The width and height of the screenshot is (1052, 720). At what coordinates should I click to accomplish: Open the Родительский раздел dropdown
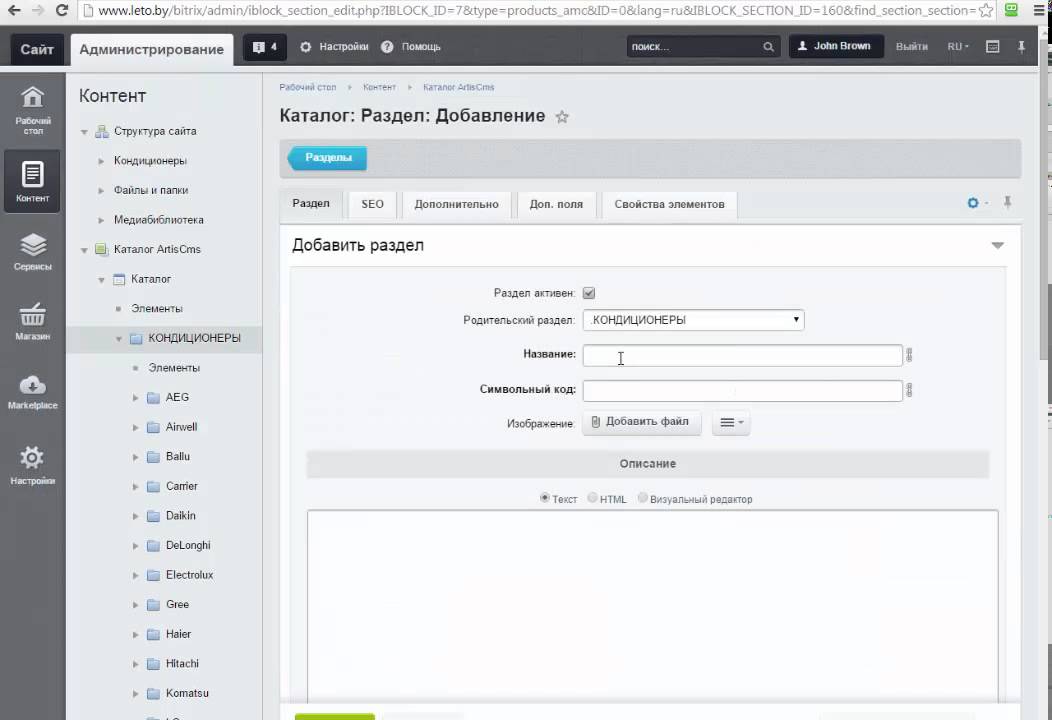[693, 320]
